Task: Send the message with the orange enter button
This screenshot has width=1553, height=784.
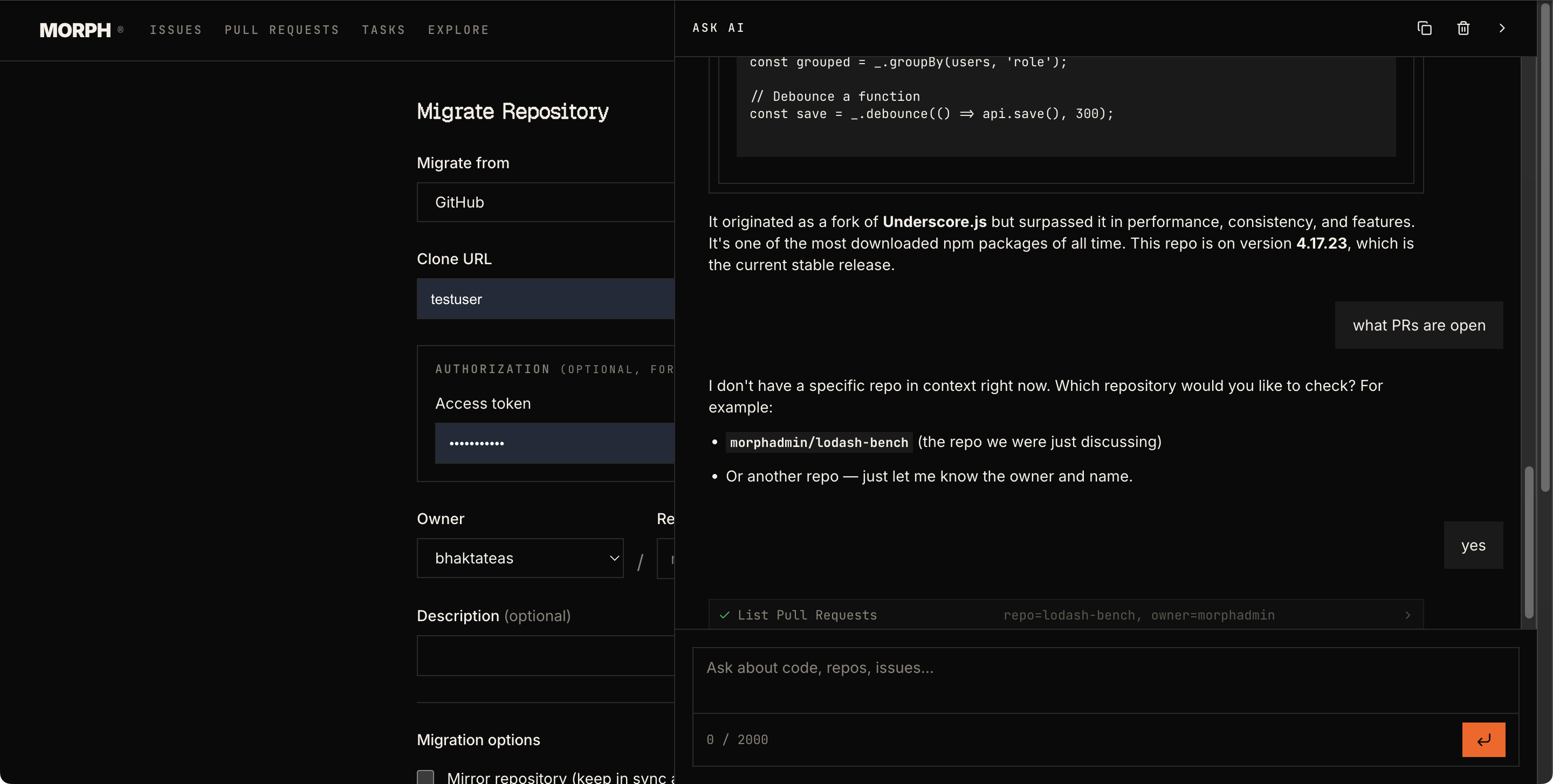Action: point(1483,739)
